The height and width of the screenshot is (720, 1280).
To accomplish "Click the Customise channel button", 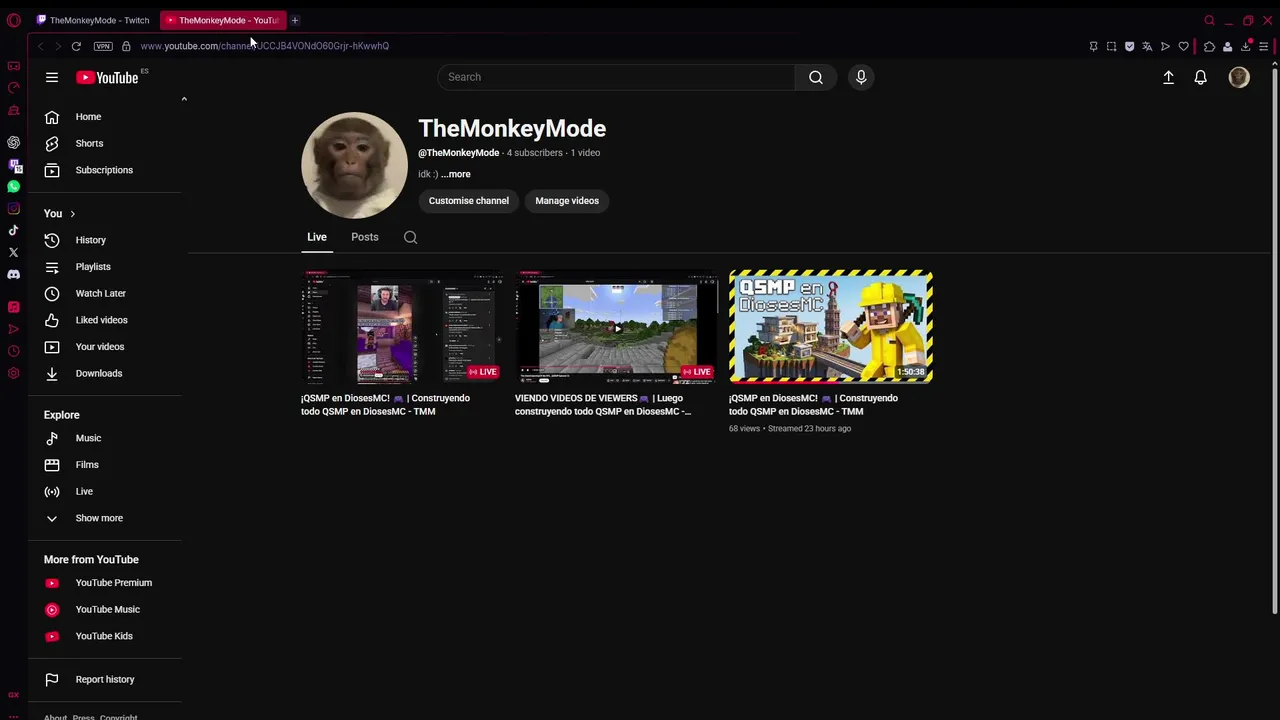I will pyautogui.click(x=469, y=201).
